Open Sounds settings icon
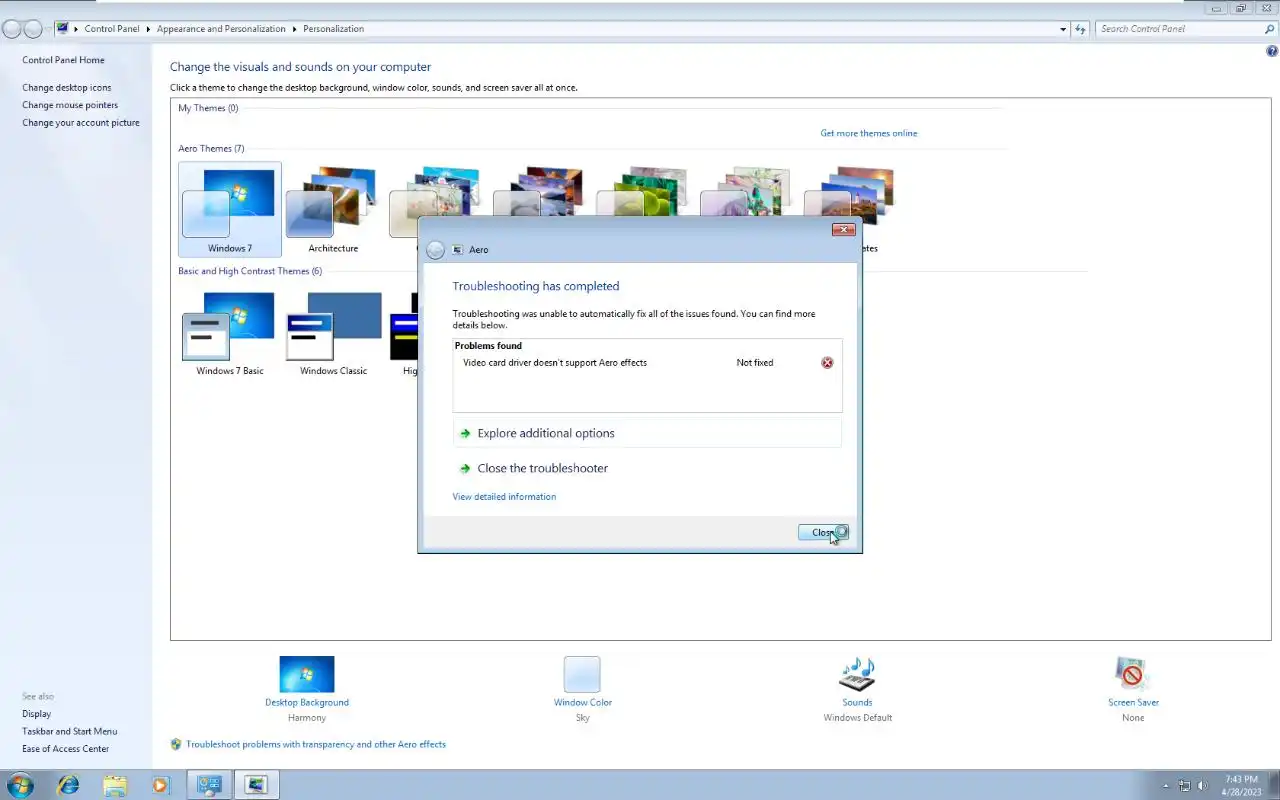Image resolution: width=1280 pixels, height=800 pixels. pyautogui.click(x=857, y=674)
